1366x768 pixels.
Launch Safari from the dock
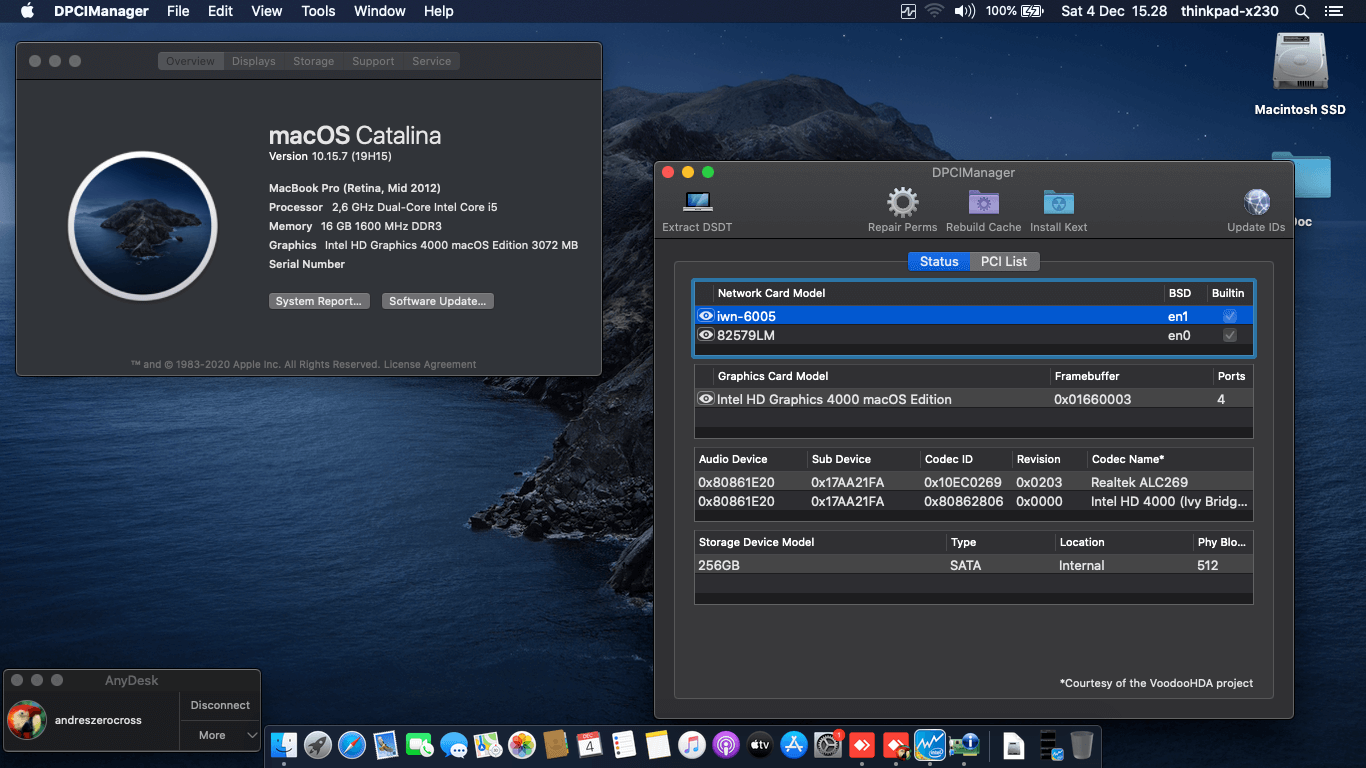(351, 744)
